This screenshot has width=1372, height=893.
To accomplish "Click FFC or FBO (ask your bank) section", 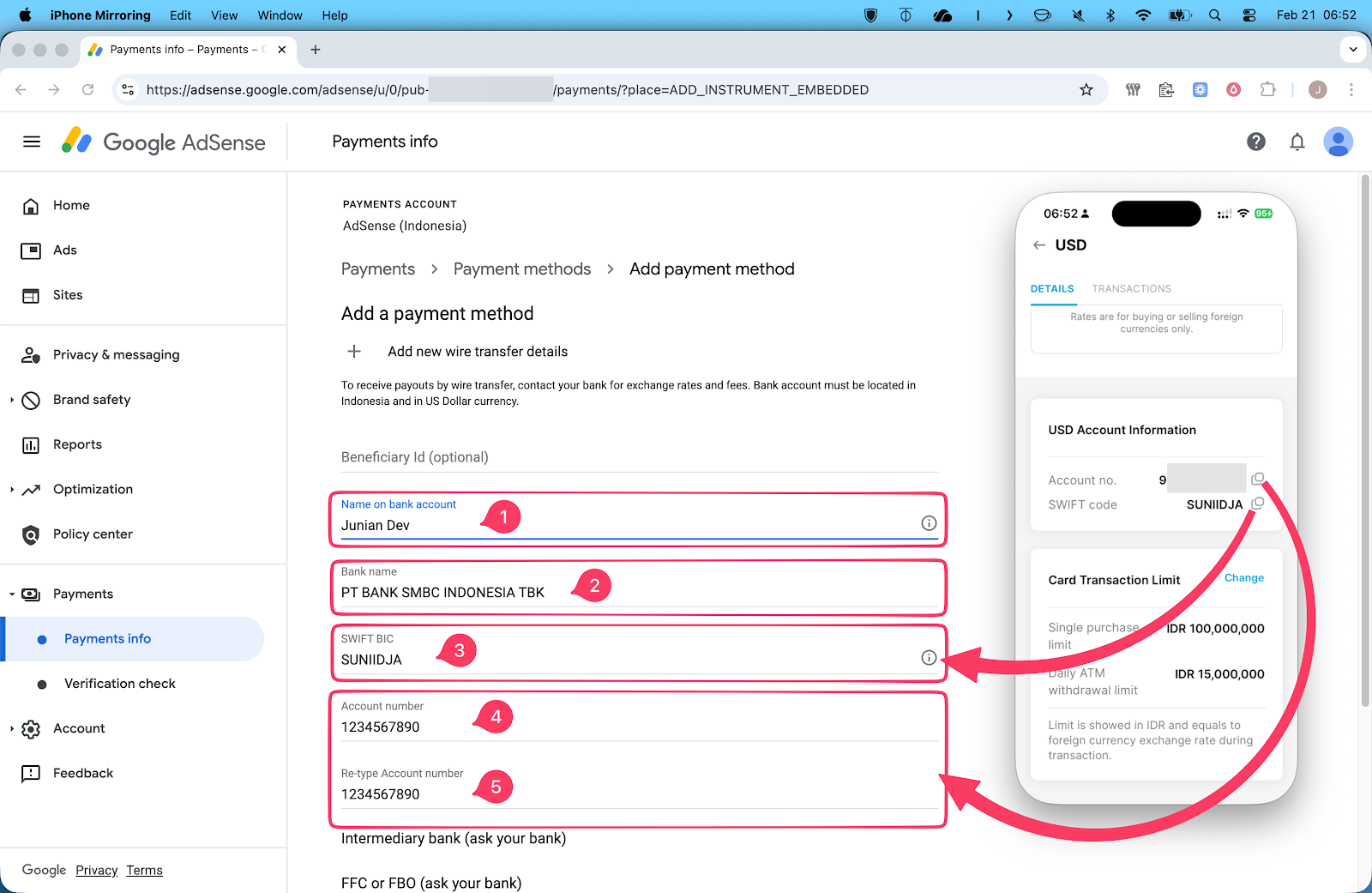I will coord(431,884).
